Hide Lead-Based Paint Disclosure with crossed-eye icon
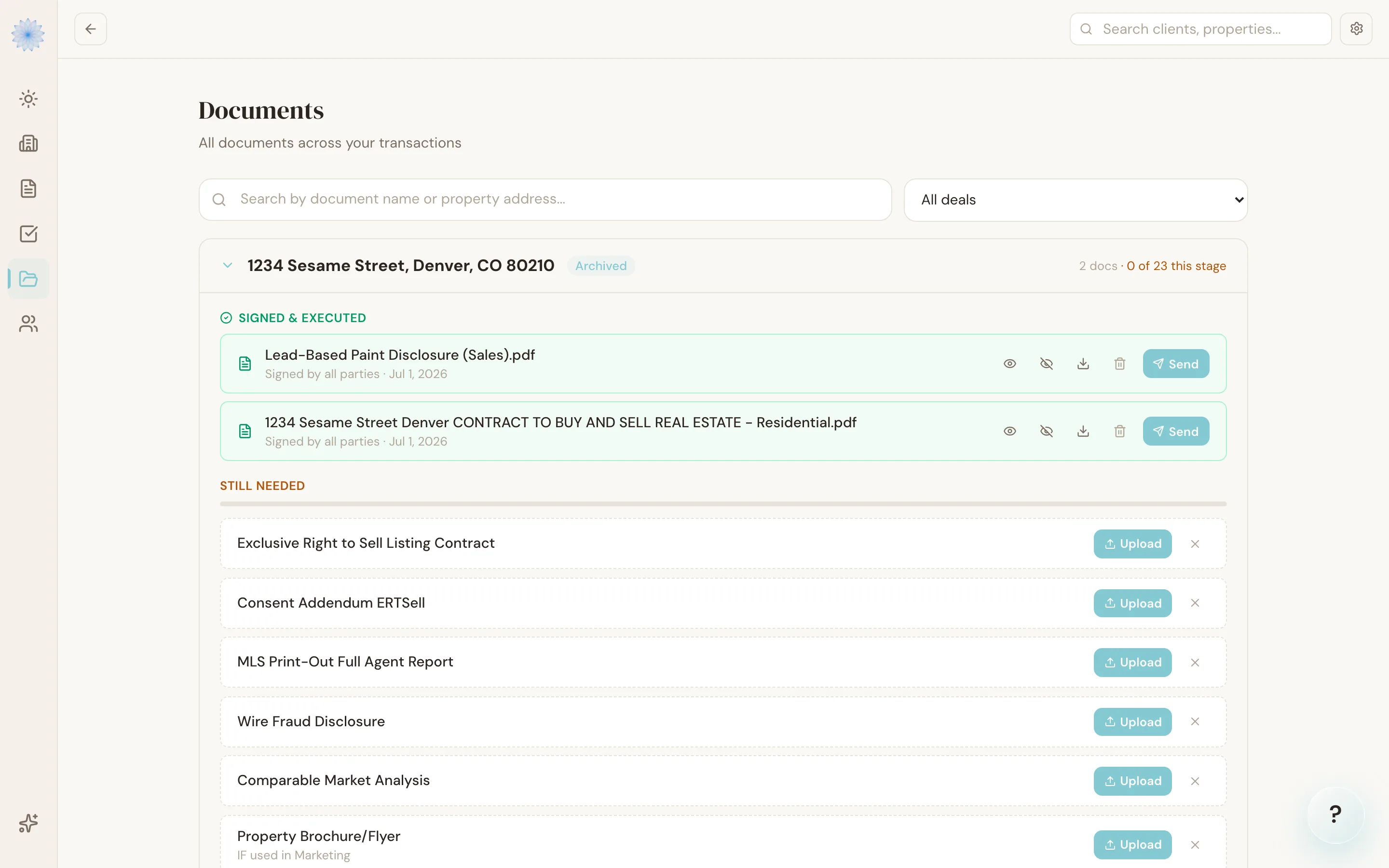 [1047, 364]
